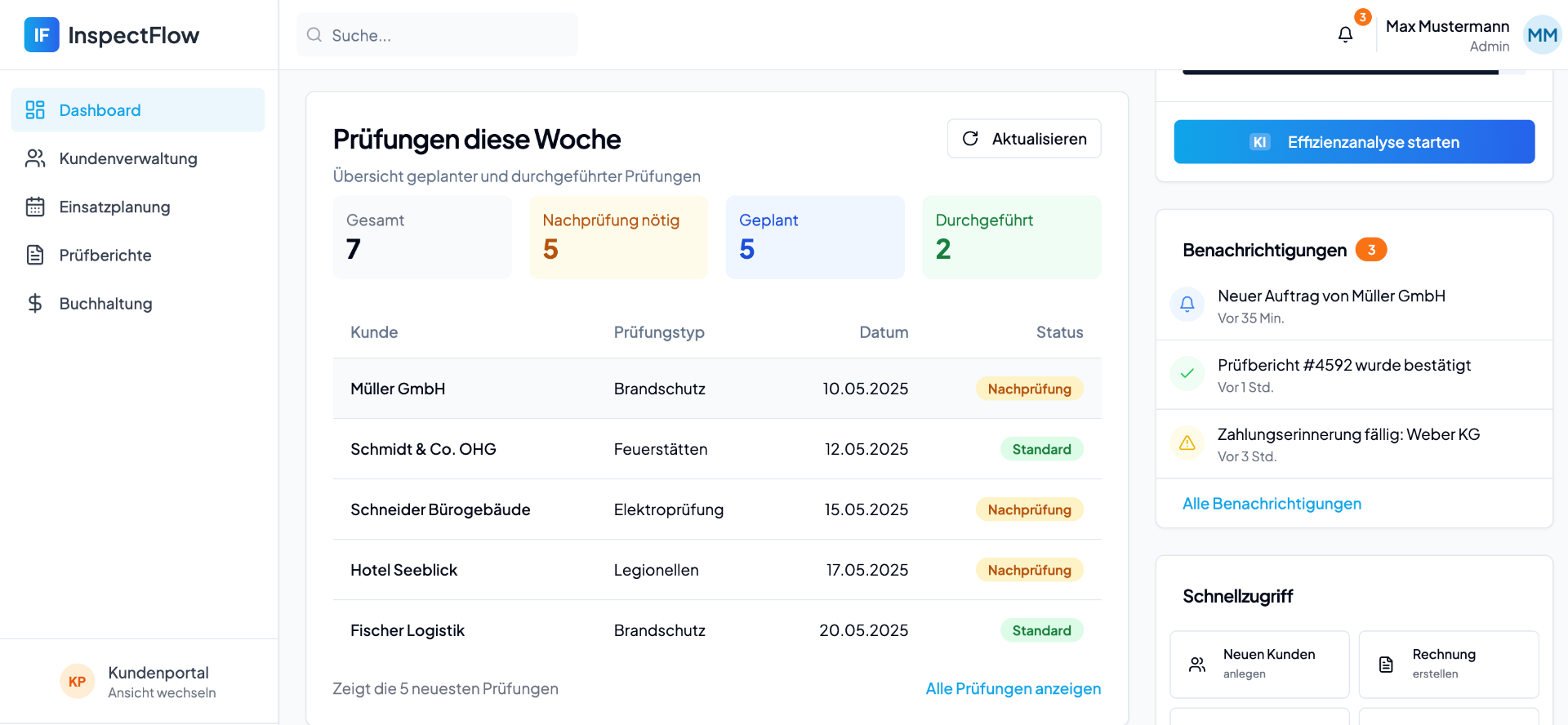Viewport: 1568px width, 725px height.
Task: Click the Einsatzplanung calendar icon
Action: pyautogui.click(x=35, y=207)
